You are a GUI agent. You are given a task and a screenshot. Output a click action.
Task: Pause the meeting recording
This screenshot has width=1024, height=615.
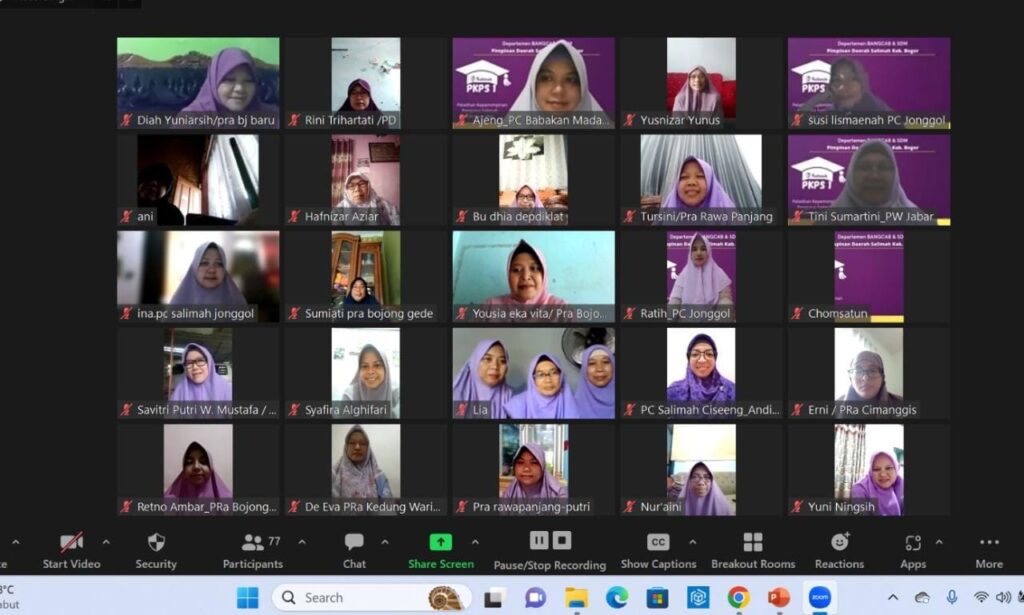pos(539,541)
